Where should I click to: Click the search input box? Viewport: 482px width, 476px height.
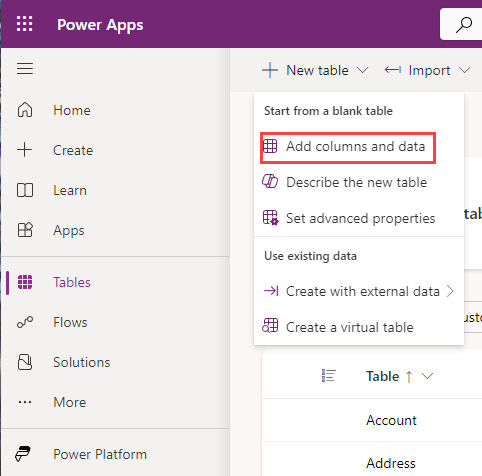click(461, 24)
